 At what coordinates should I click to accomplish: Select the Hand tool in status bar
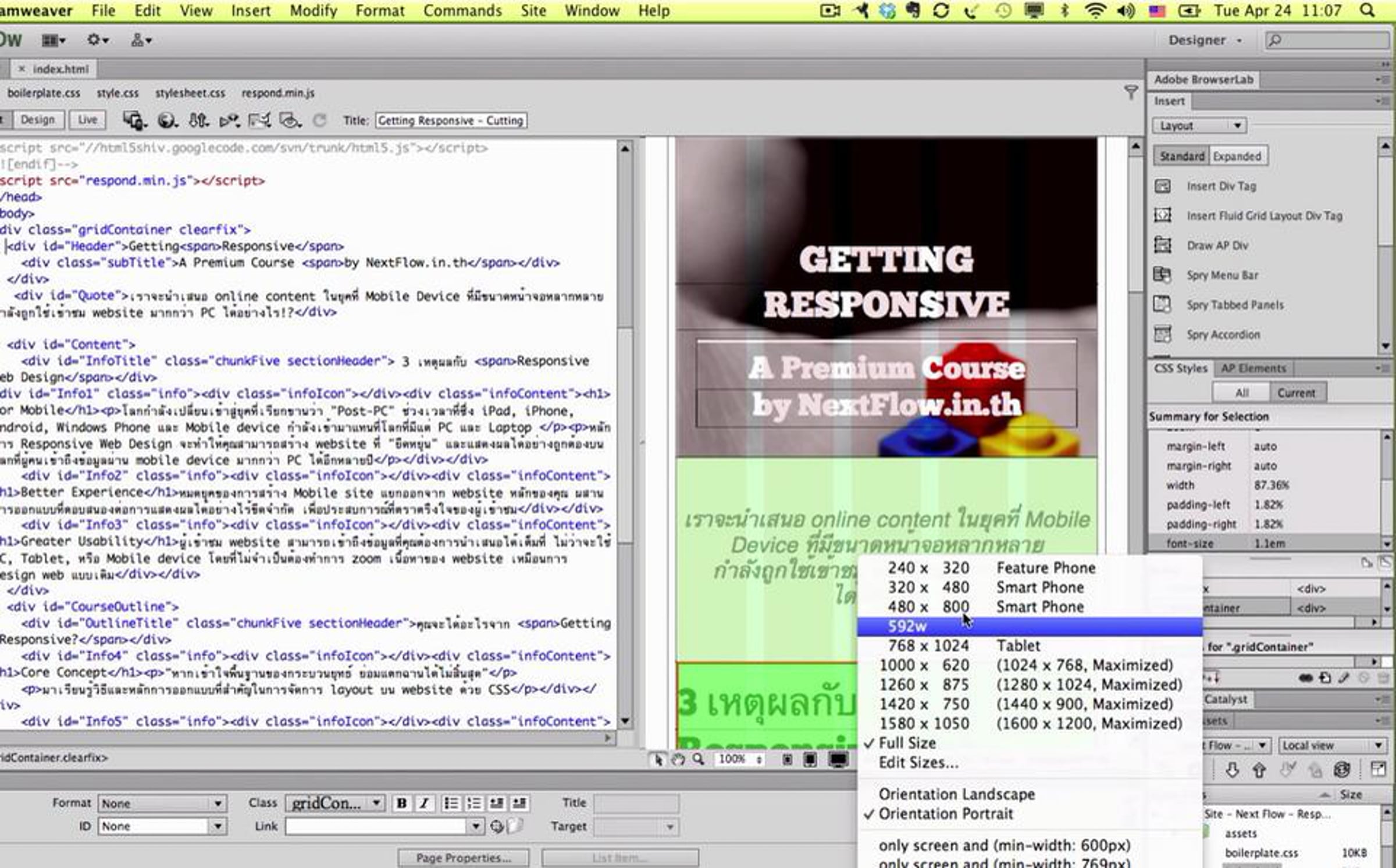click(x=678, y=760)
